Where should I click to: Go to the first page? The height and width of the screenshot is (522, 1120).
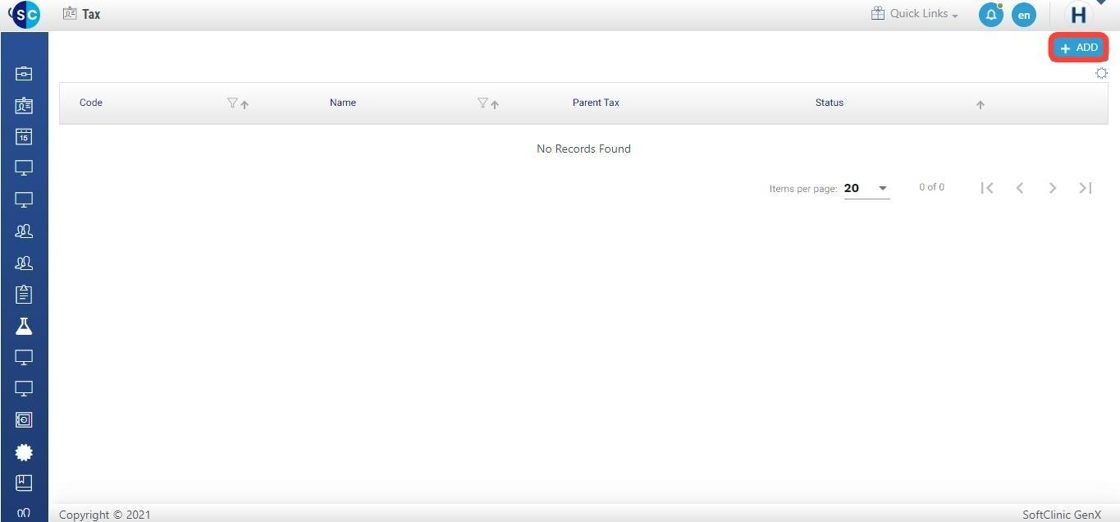coord(987,188)
